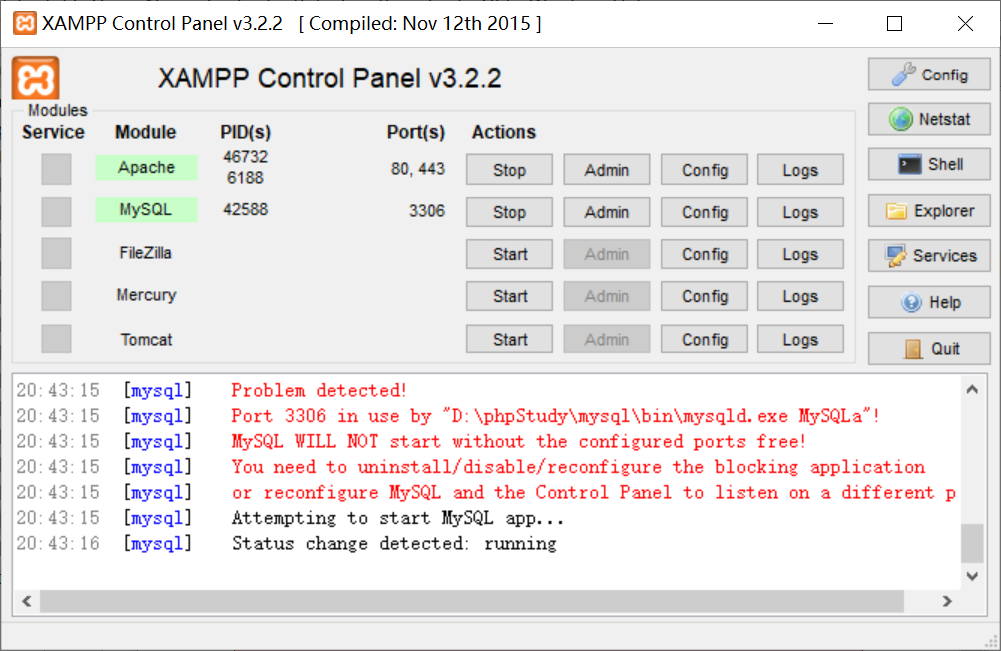
Task: Click the "You need to uninstall" log line
Action: [x=578, y=467]
